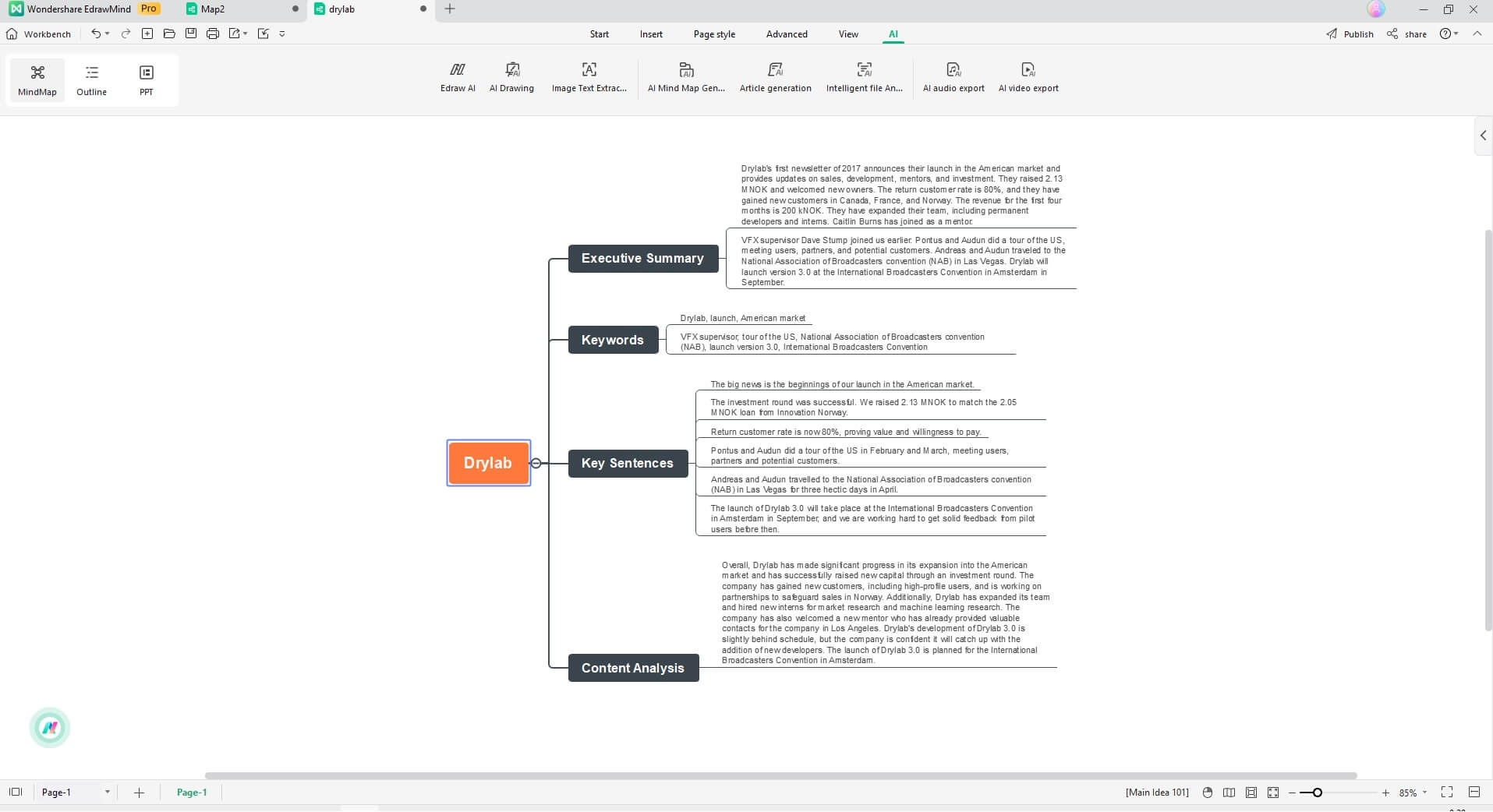Switch to PPT view mode
This screenshot has width=1493, height=812.
146,80
